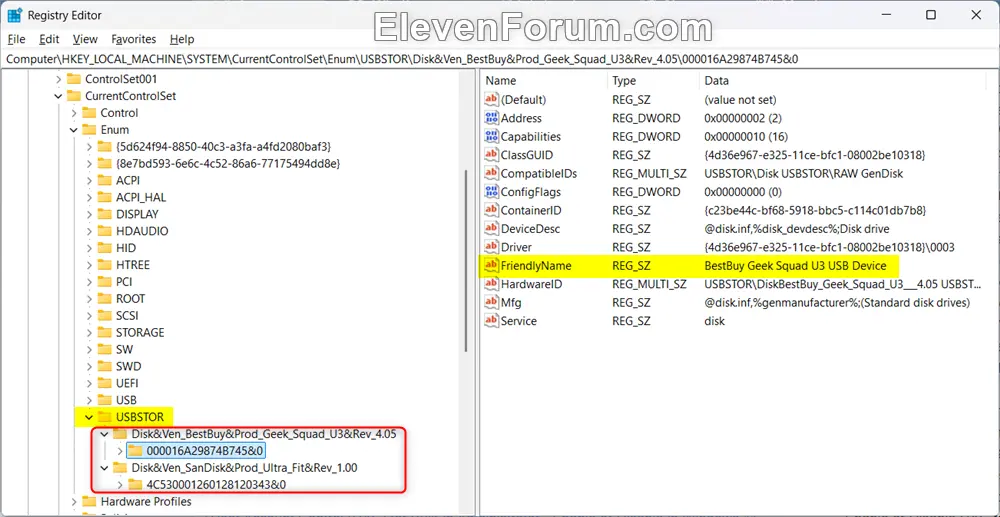Sort values by the Name column header
1000x517 pixels.
(x=544, y=81)
